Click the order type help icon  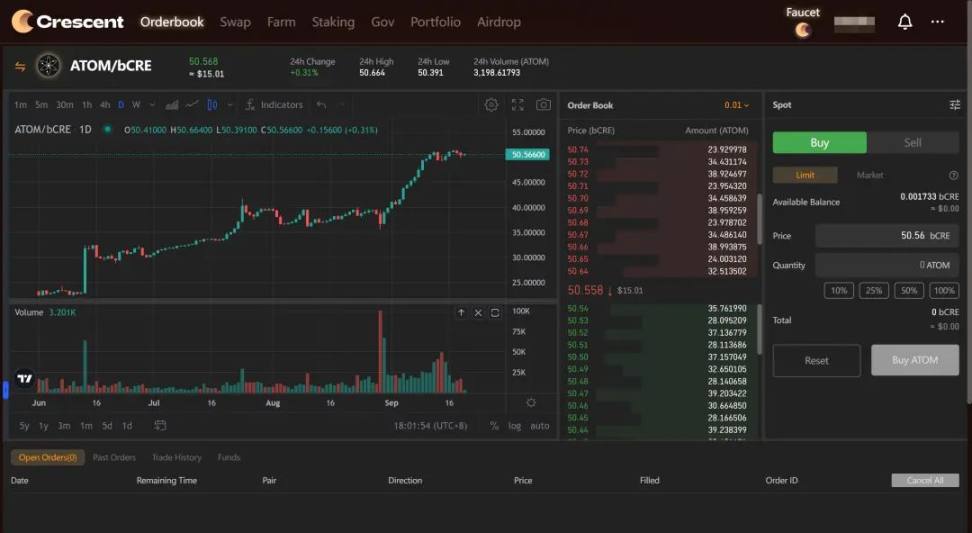click(953, 175)
